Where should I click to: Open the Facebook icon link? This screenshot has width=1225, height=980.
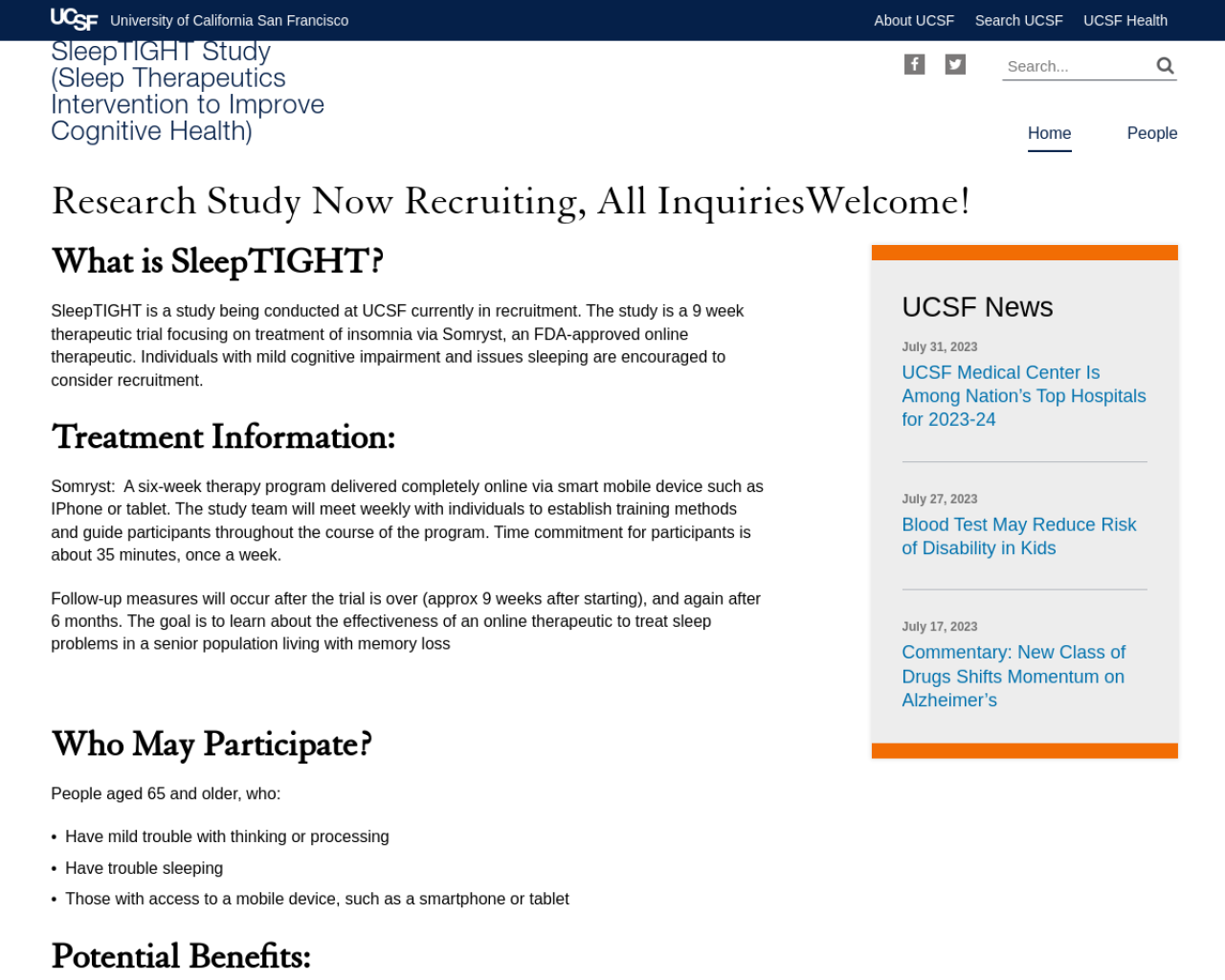pyautogui.click(x=915, y=64)
